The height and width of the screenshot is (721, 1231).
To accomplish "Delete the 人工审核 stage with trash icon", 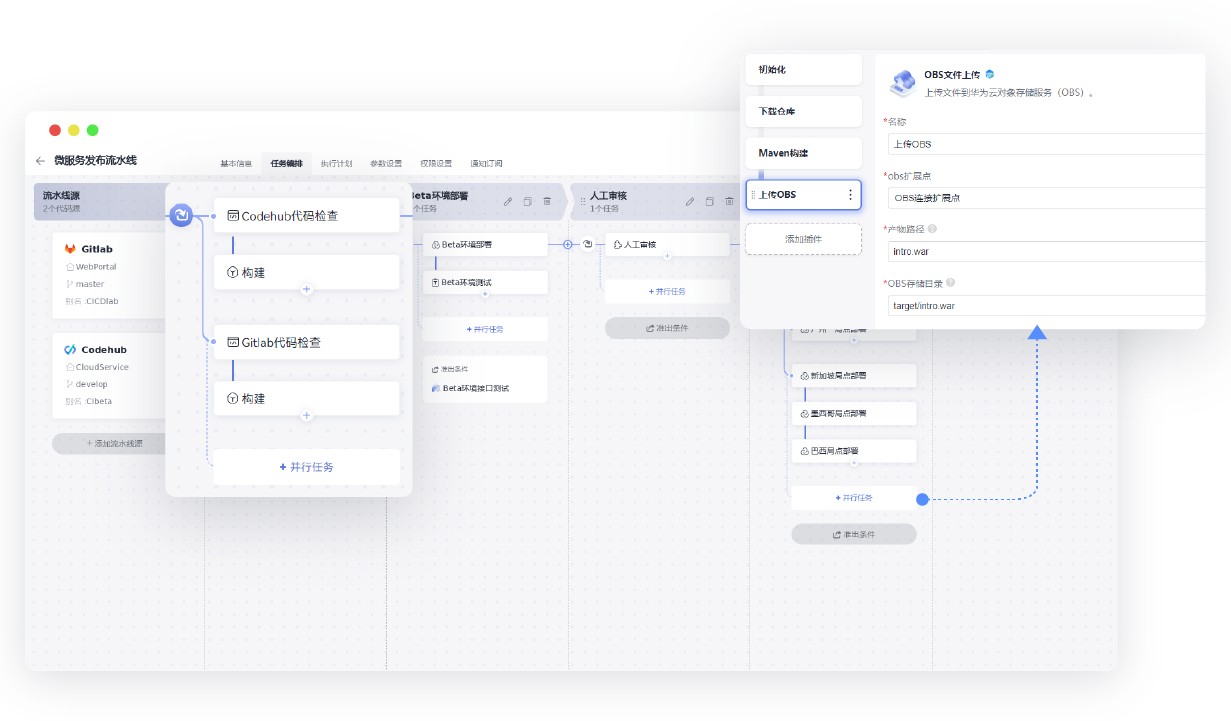I will [729, 201].
